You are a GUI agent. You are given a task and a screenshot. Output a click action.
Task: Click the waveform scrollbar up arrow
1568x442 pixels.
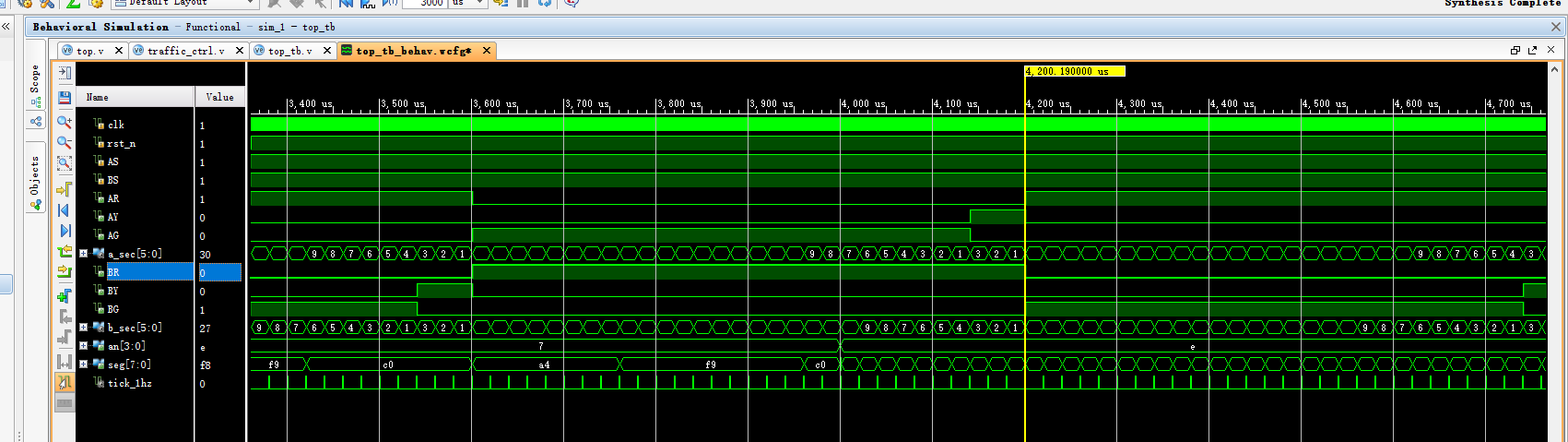point(1556,69)
